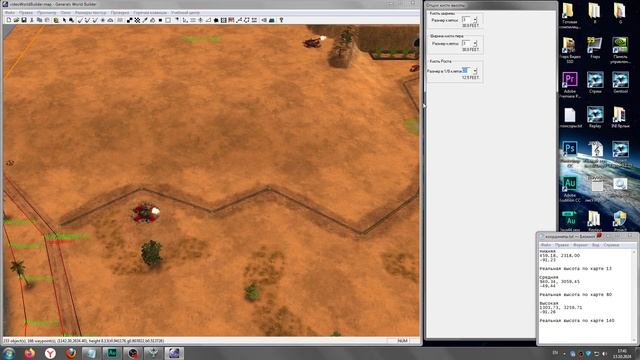
Task: Click the spinner in Кисть Роста group
Action: (x=475, y=71)
